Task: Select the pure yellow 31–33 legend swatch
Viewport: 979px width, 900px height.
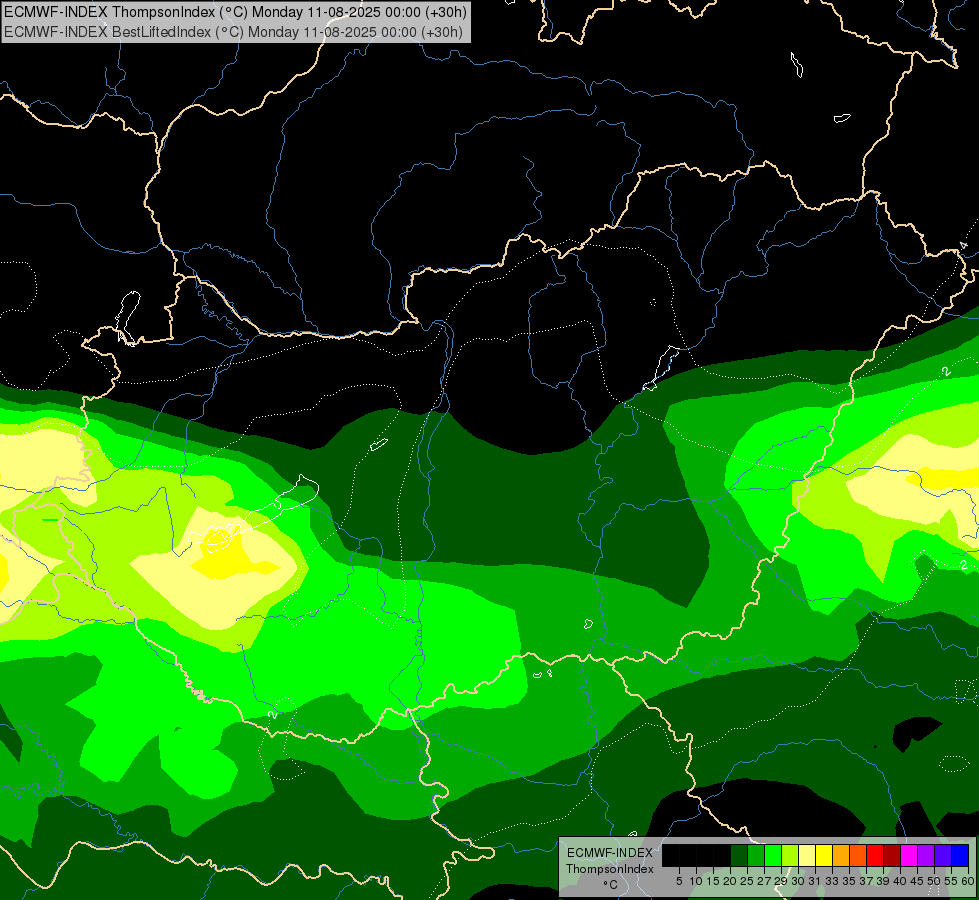Action: (824, 856)
